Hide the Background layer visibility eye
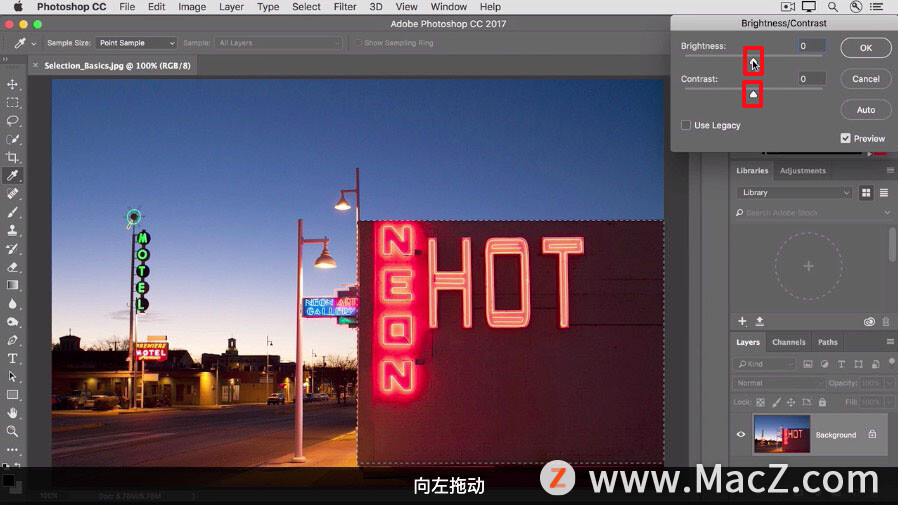 click(x=741, y=435)
